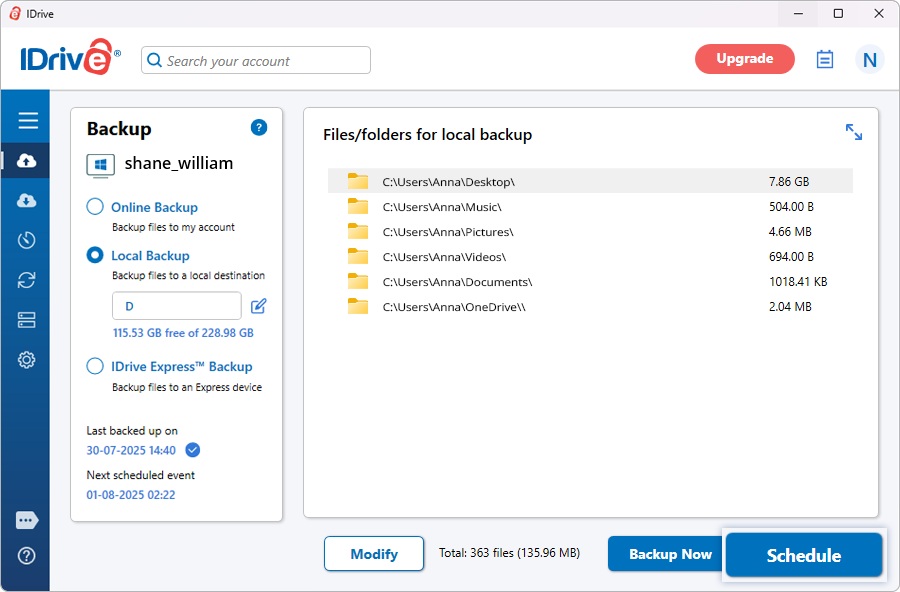Click the Online Backup label text

(154, 207)
